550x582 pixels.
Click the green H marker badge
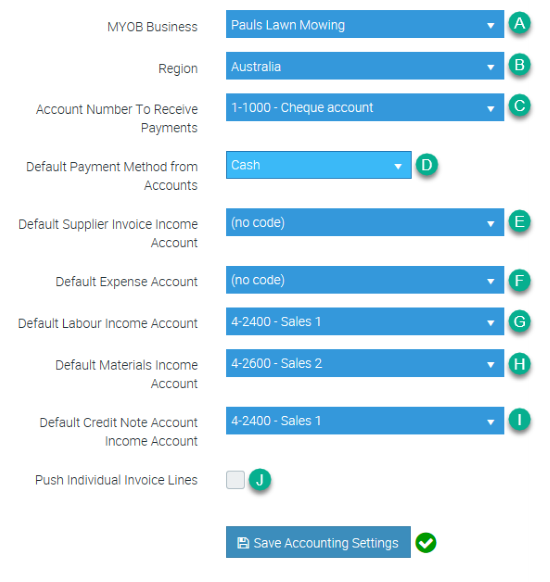coord(519,363)
